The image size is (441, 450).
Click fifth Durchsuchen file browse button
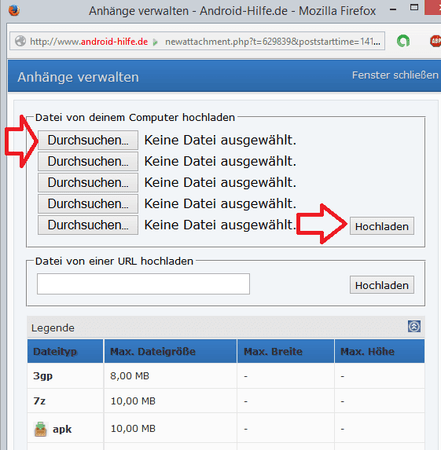[88, 225]
